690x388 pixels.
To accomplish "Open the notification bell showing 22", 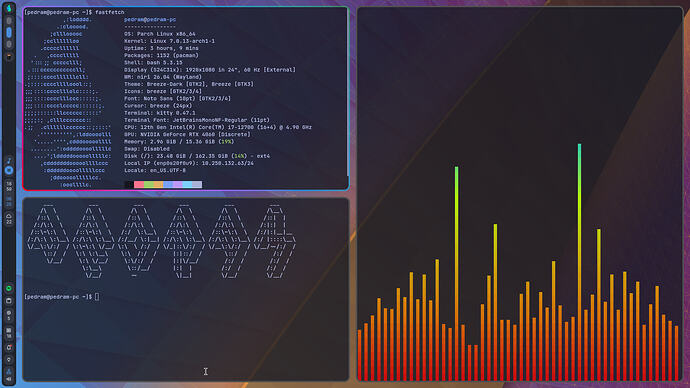I will [x=9, y=219].
